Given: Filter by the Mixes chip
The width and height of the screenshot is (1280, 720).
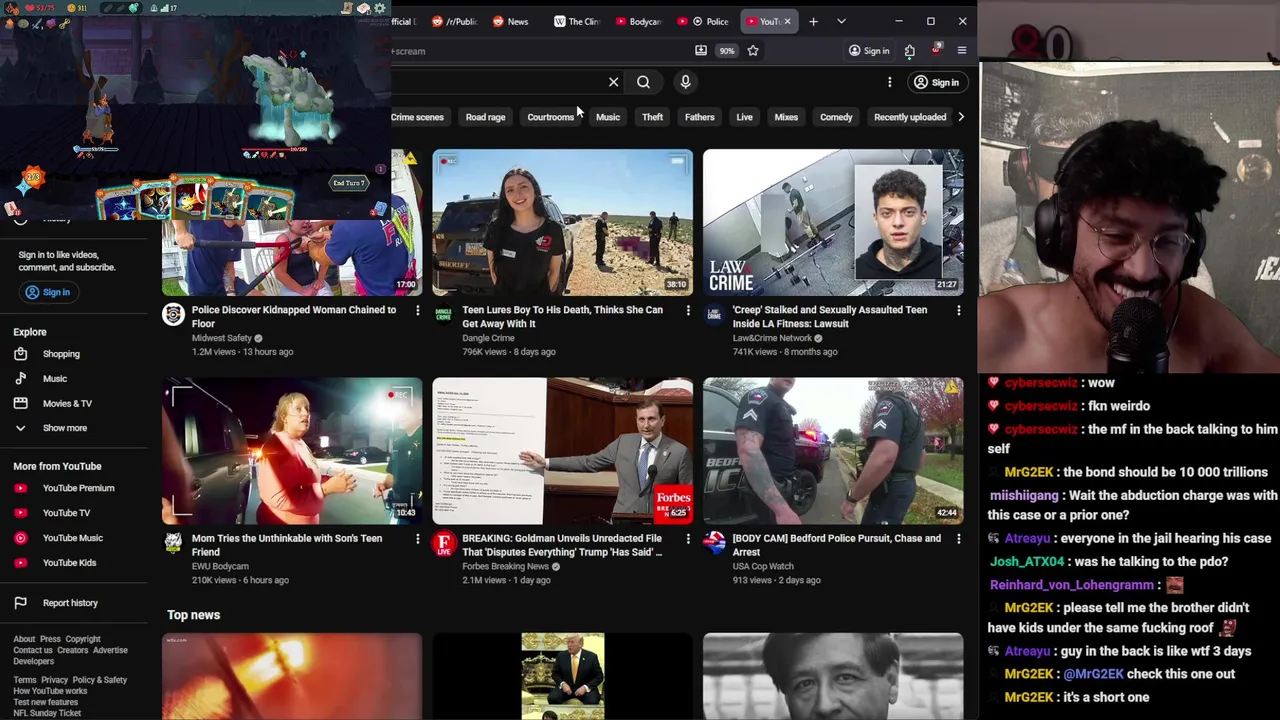Looking at the screenshot, I should click(x=786, y=117).
